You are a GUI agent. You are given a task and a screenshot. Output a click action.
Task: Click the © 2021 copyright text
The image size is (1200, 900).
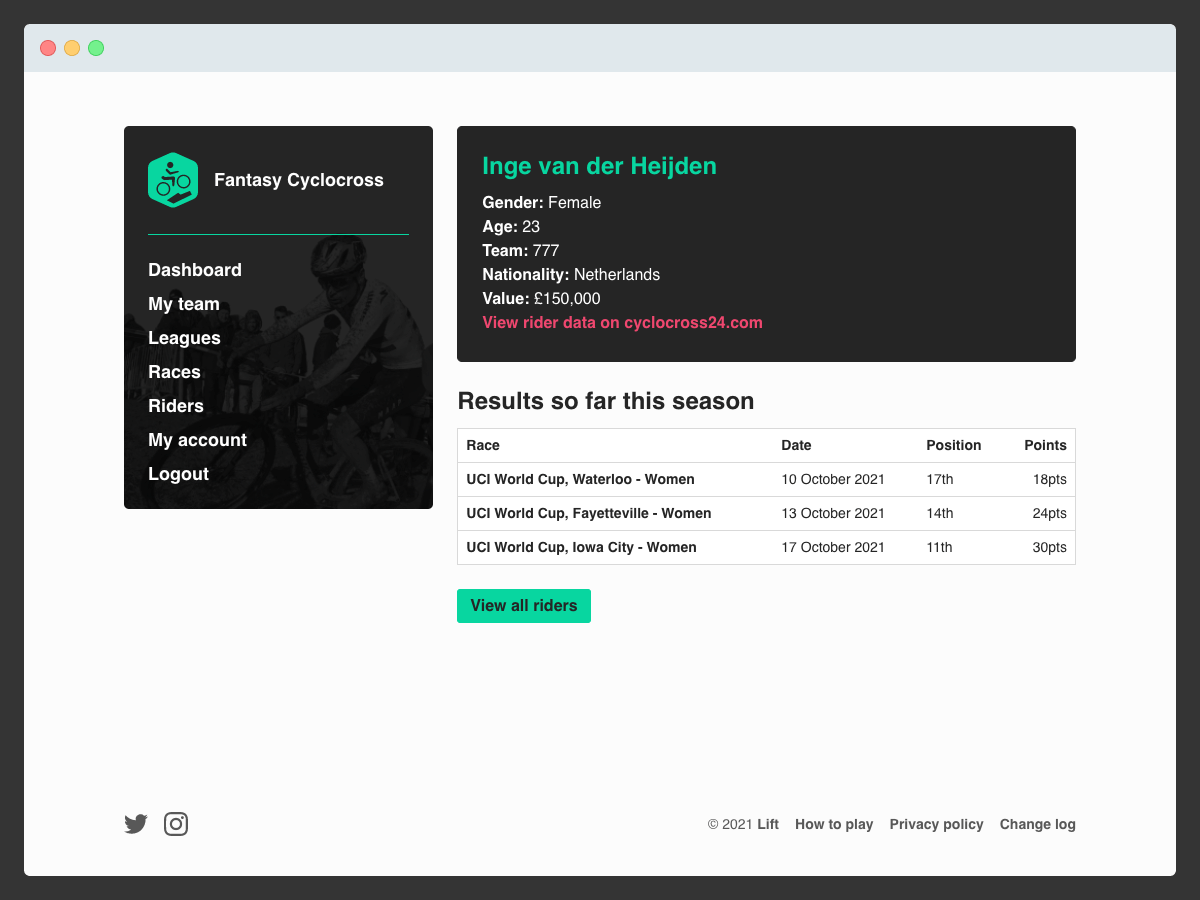[730, 825]
